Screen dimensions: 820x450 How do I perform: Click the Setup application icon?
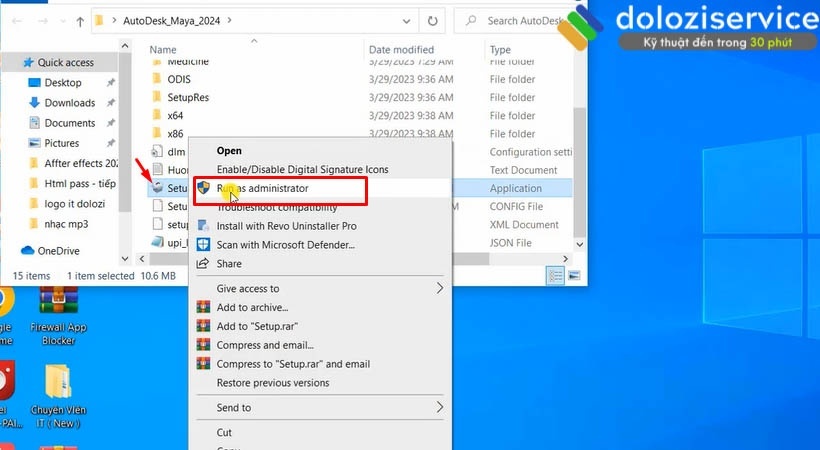157,187
